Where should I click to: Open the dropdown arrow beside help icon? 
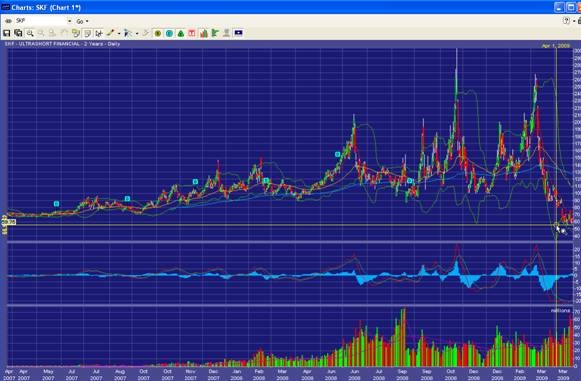pos(574,21)
